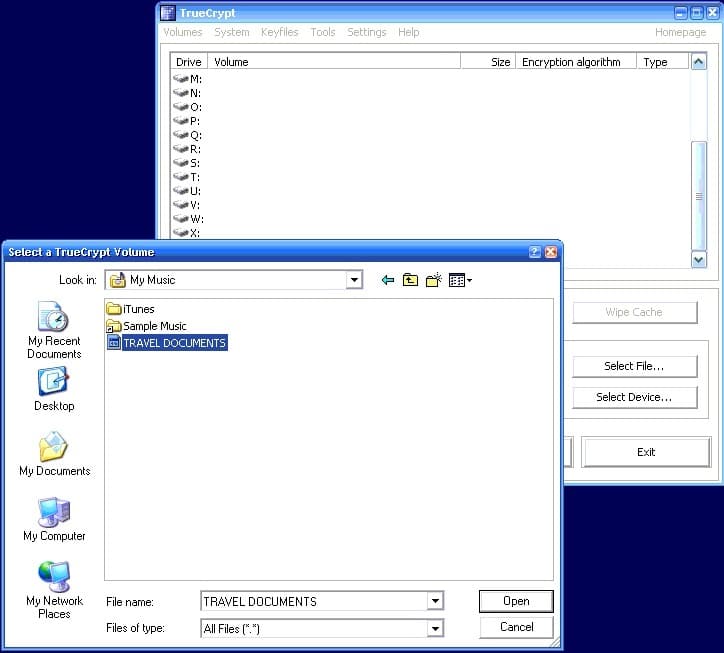Select drive S: in the TrueCrypt list
Viewport: 724px width, 653px height.
coord(187,163)
